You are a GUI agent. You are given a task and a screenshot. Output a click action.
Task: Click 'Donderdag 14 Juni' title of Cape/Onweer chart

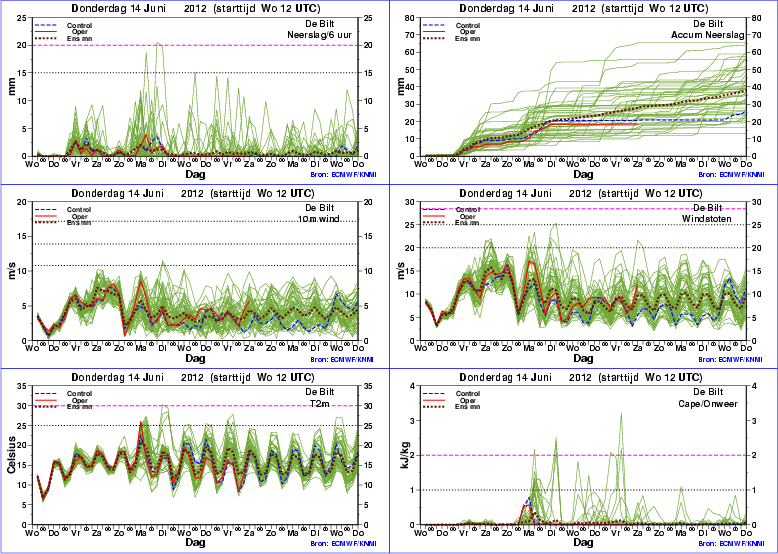tap(507, 377)
